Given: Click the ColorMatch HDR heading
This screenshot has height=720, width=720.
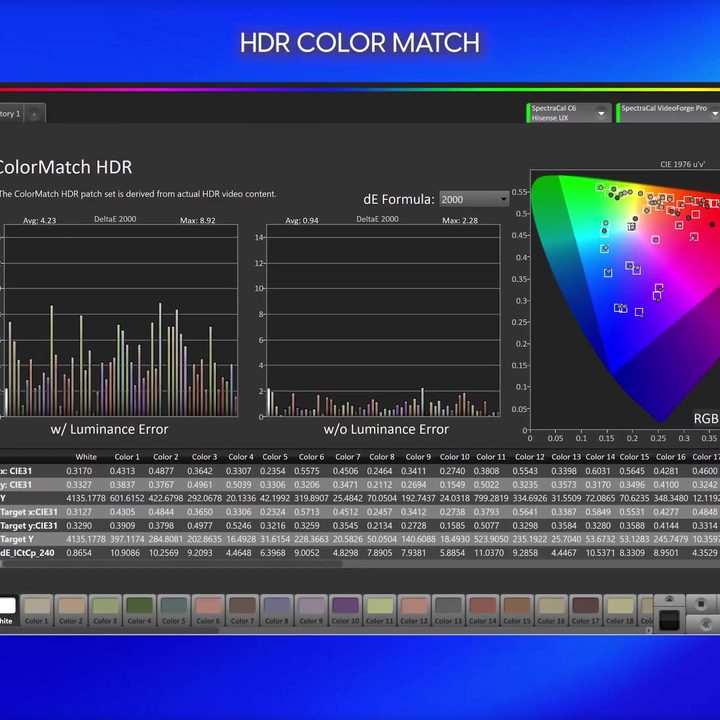Looking at the screenshot, I should click(65, 167).
